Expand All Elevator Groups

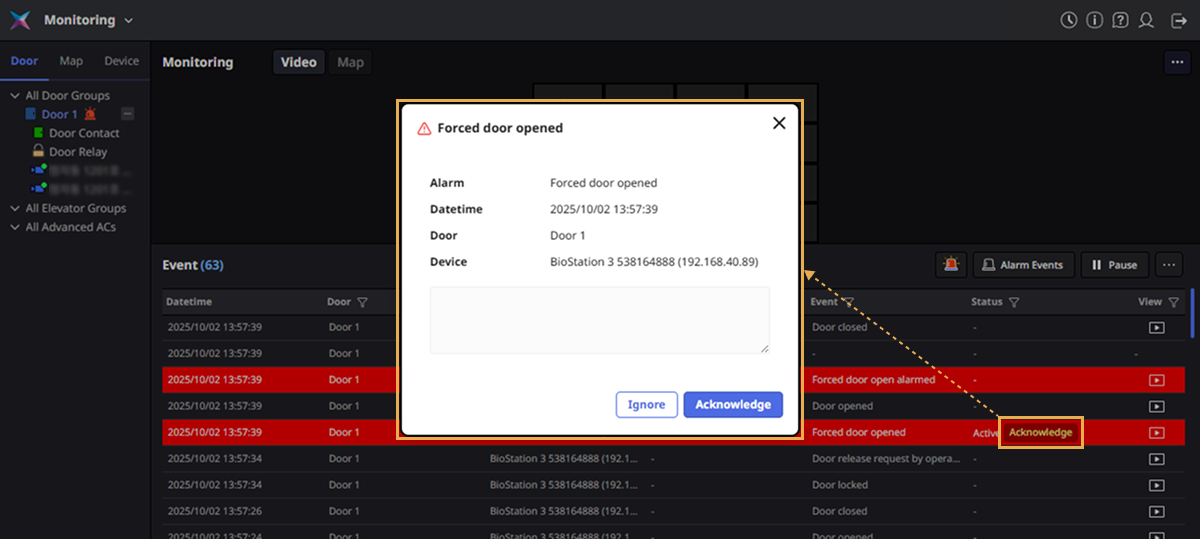[x=15, y=208]
